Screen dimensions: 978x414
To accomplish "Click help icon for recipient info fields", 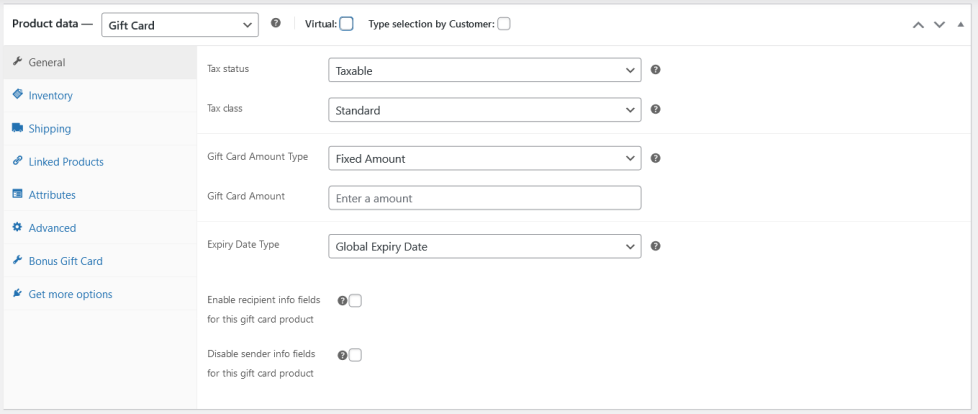I will pyautogui.click(x=343, y=300).
